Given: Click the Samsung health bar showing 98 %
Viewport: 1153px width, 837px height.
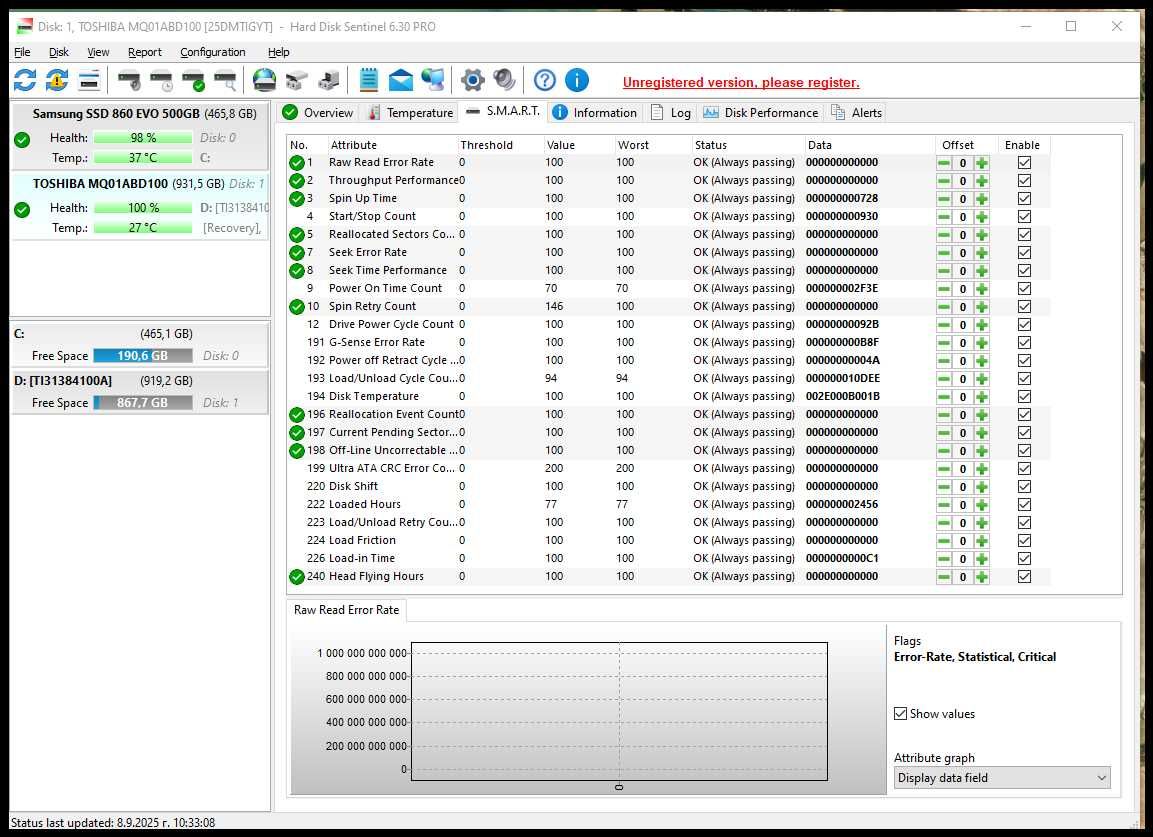Looking at the screenshot, I should click(x=143, y=138).
